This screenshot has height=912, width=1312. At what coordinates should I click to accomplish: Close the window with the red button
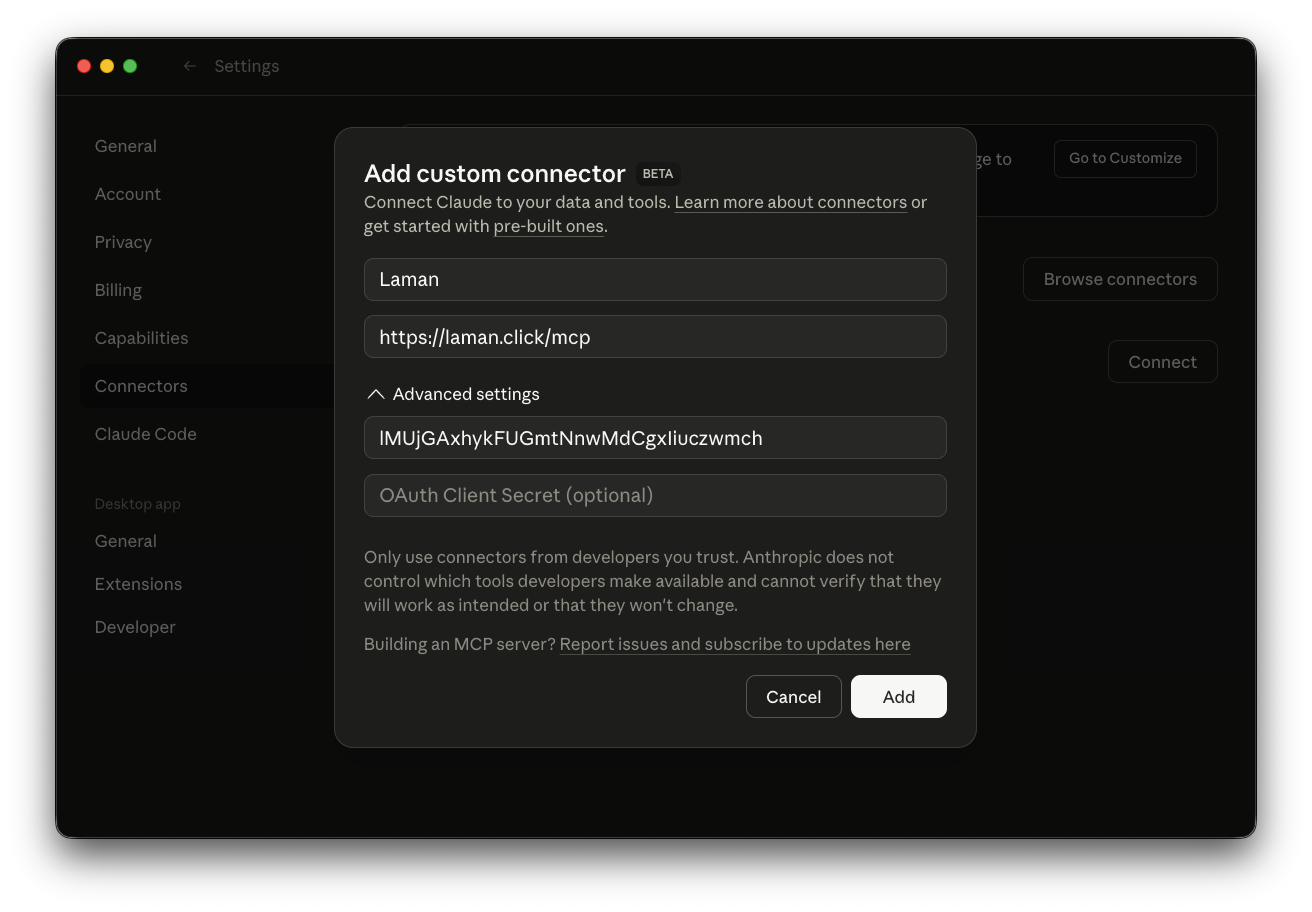84,66
